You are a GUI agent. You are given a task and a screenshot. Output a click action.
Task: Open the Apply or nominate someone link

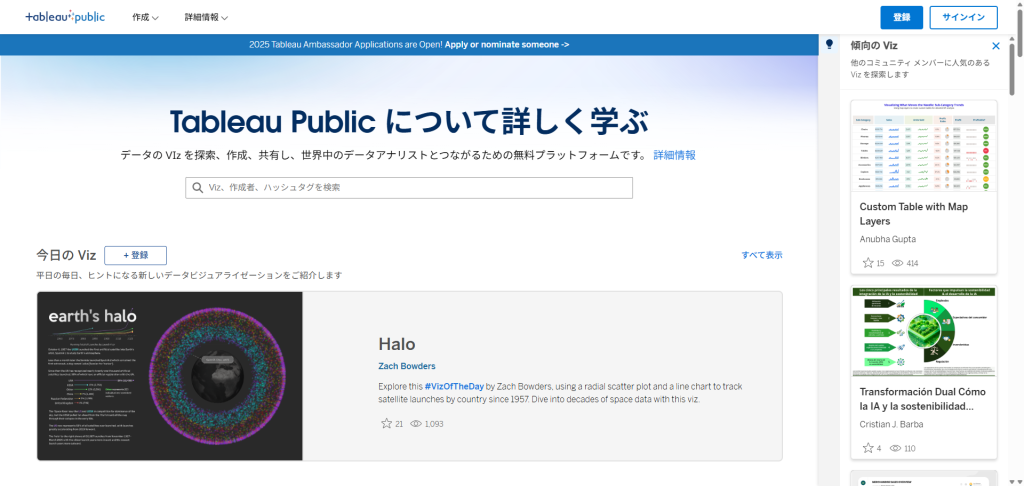[x=507, y=45]
